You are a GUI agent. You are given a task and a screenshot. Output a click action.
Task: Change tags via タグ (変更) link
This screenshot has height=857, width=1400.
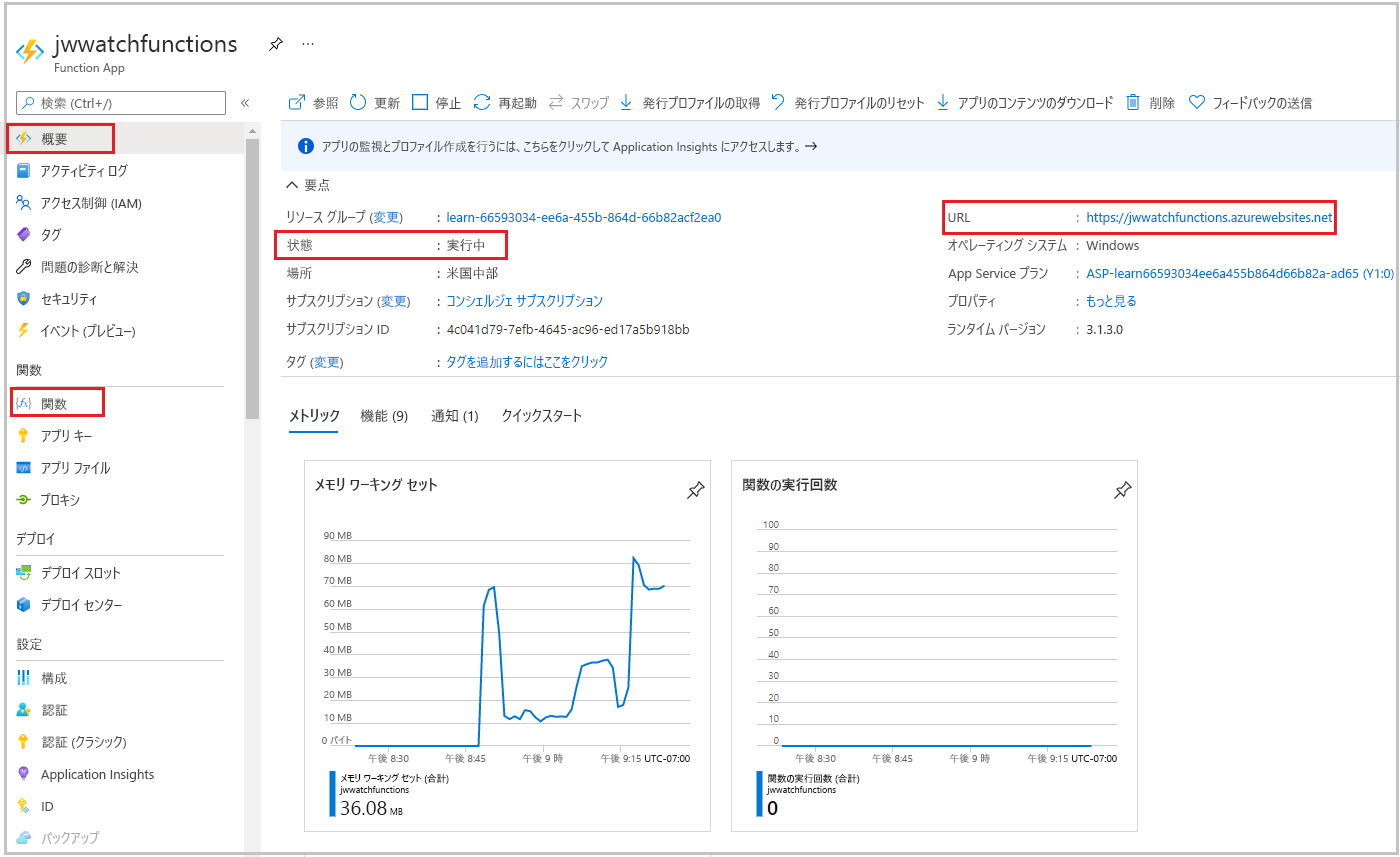click(x=327, y=362)
